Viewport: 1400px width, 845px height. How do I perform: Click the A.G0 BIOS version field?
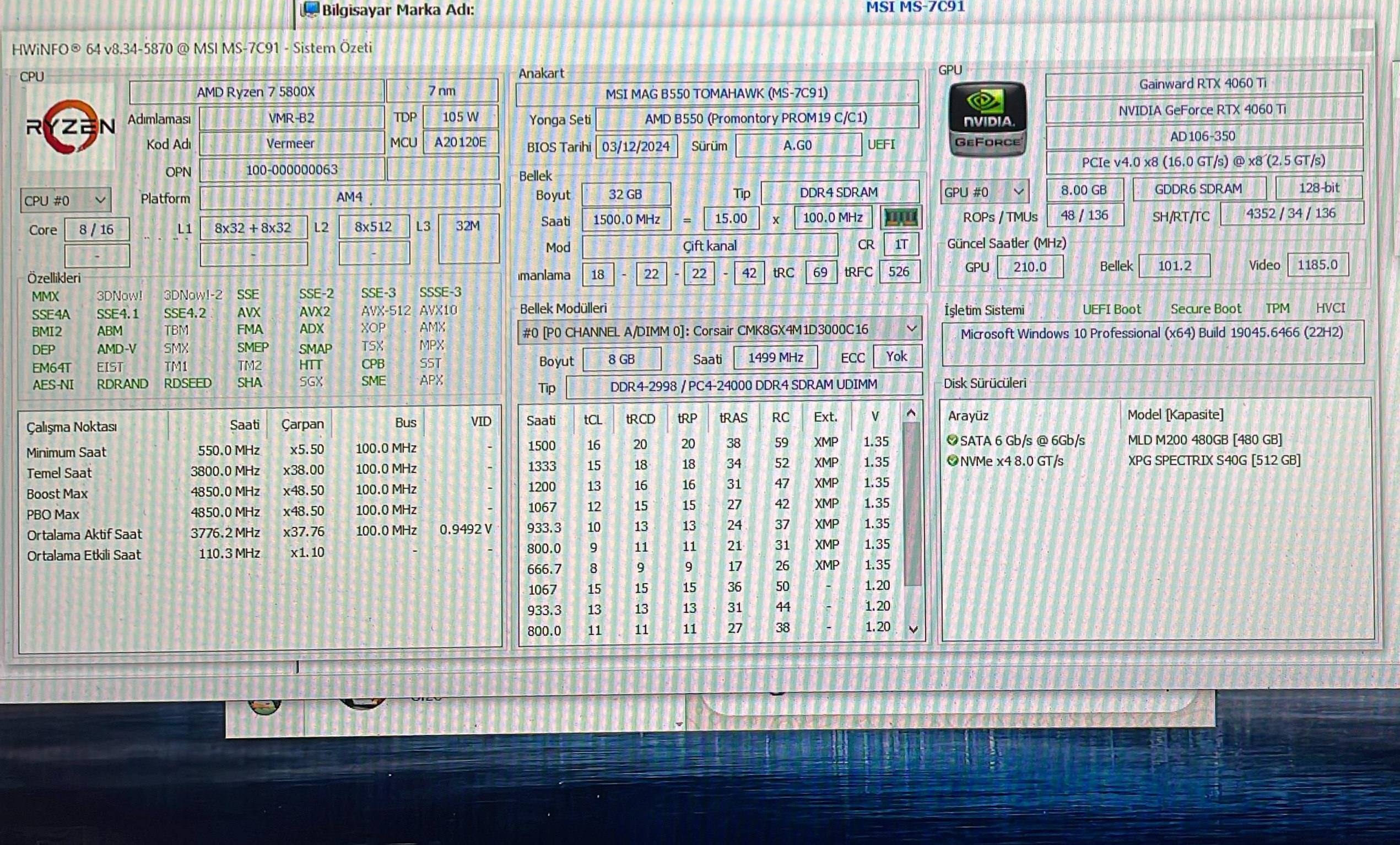tap(798, 146)
